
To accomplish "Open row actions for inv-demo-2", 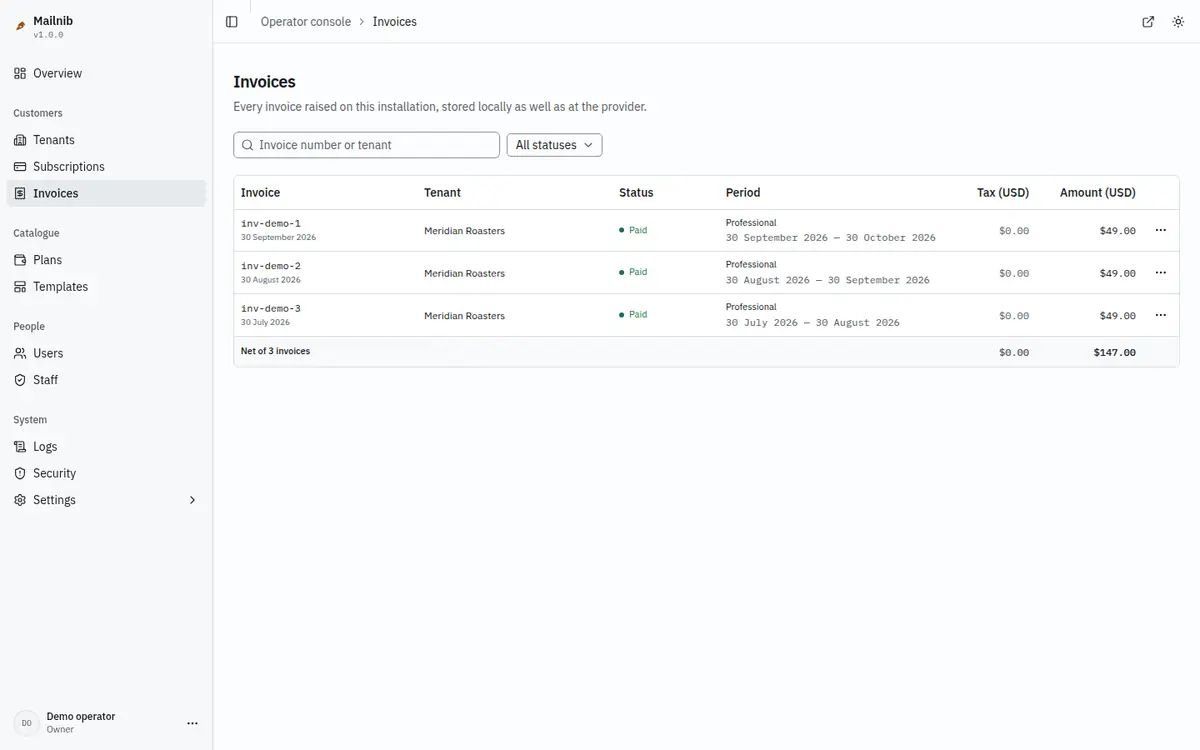I will tap(1161, 273).
